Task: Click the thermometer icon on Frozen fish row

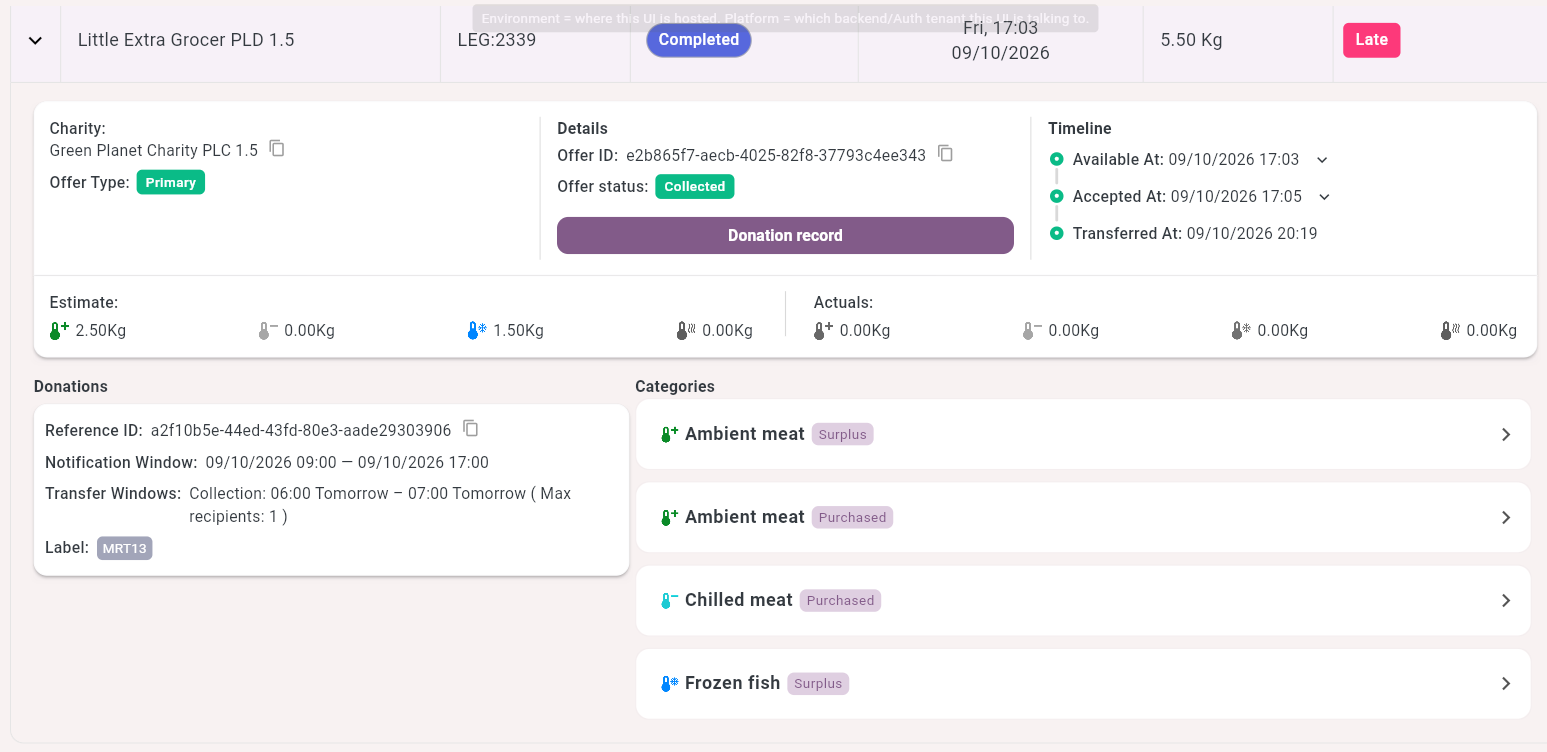Action: 669,683
